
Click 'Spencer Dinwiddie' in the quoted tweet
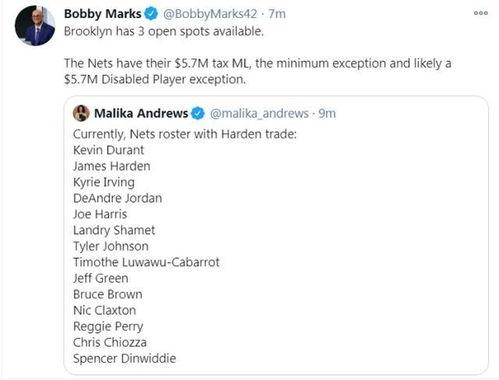pyautogui.click(x=124, y=358)
